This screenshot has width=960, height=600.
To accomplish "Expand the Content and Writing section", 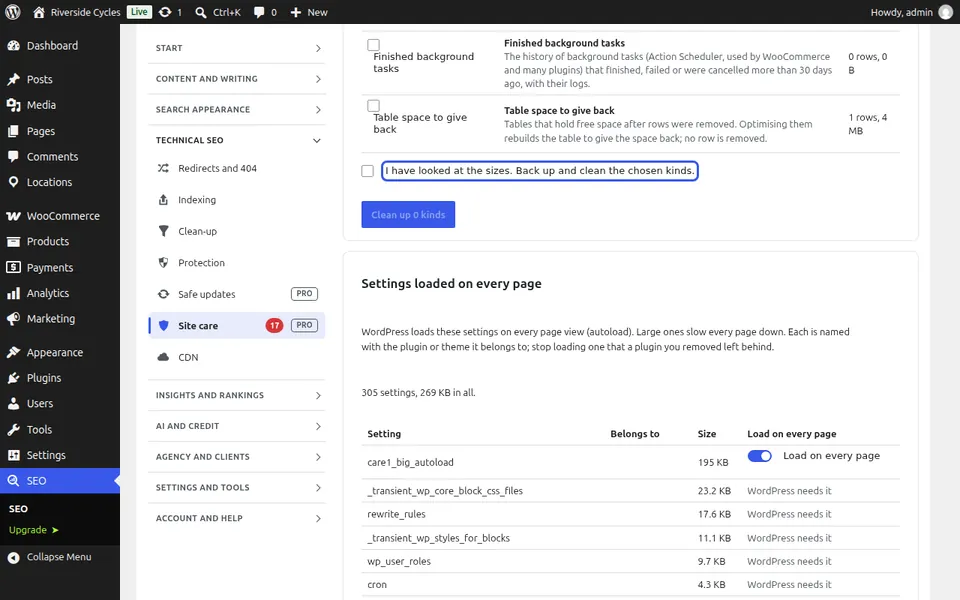I will [236, 79].
